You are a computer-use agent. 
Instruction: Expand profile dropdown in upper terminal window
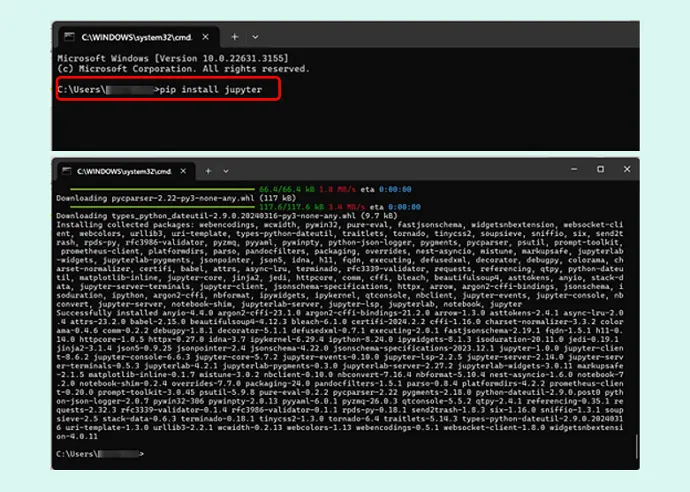[255, 37]
